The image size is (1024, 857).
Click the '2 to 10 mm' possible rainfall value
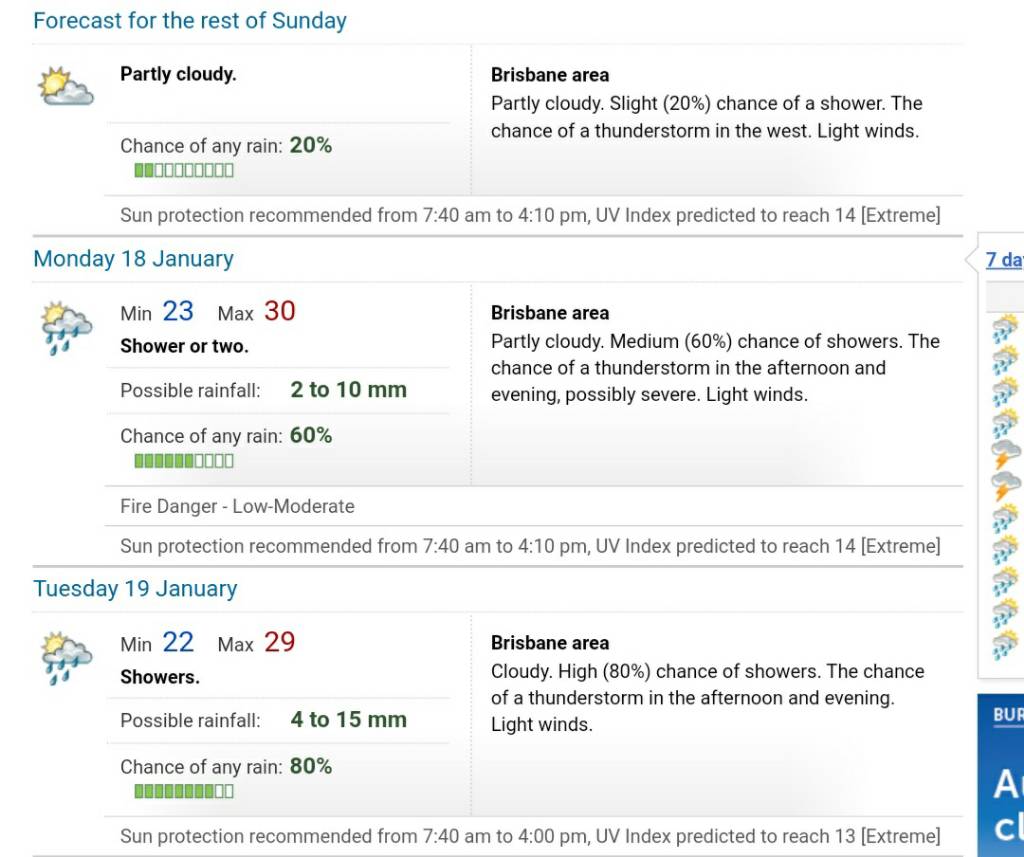coord(349,389)
